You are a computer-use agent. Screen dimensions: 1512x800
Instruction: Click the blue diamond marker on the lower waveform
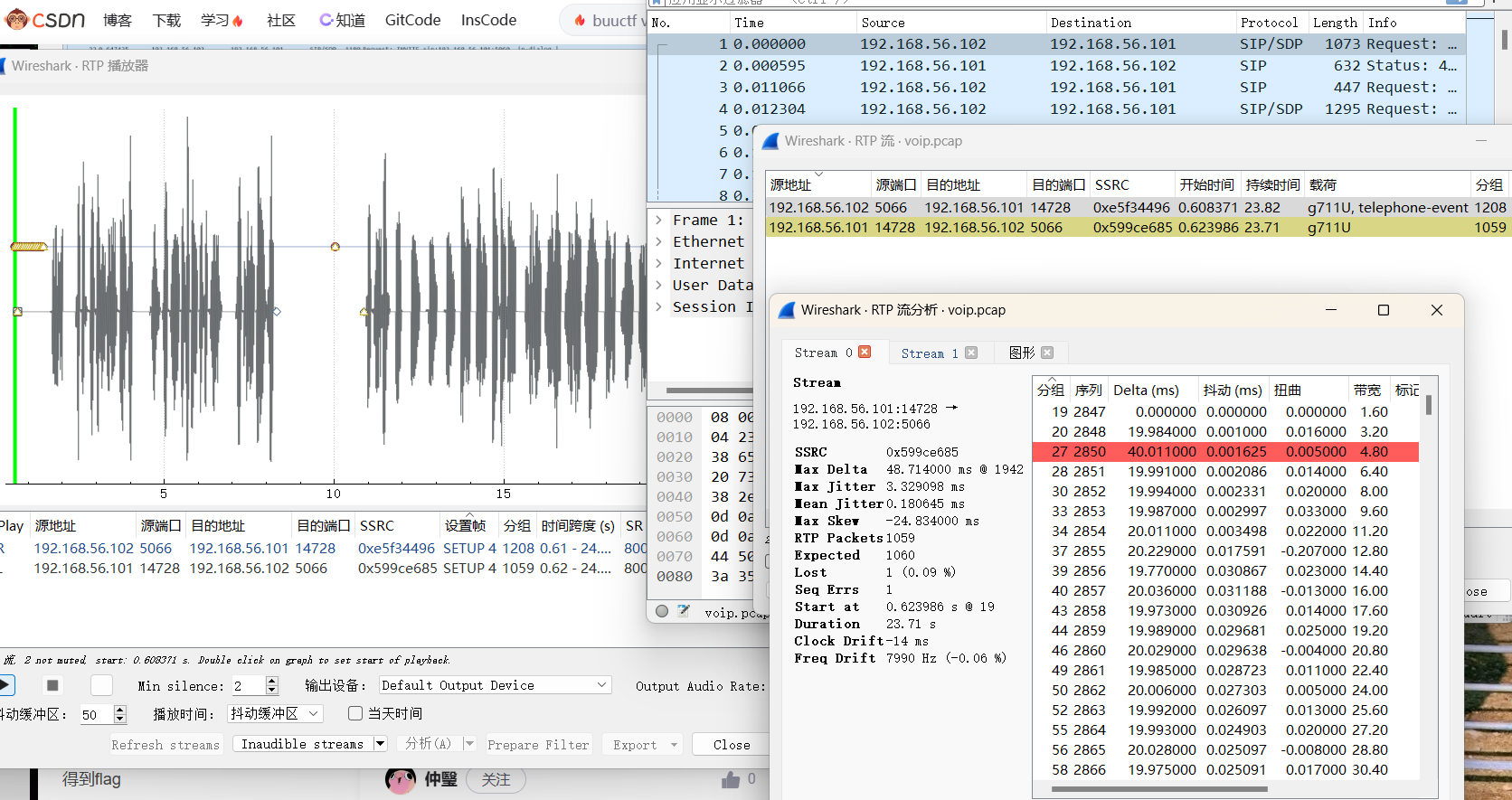(x=277, y=311)
